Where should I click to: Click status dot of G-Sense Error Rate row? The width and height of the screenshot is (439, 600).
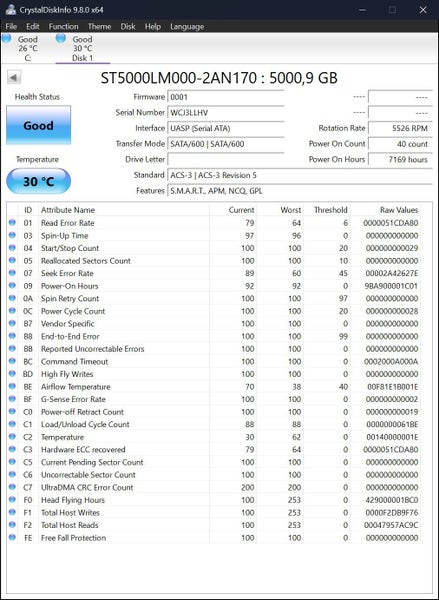(x=12, y=399)
